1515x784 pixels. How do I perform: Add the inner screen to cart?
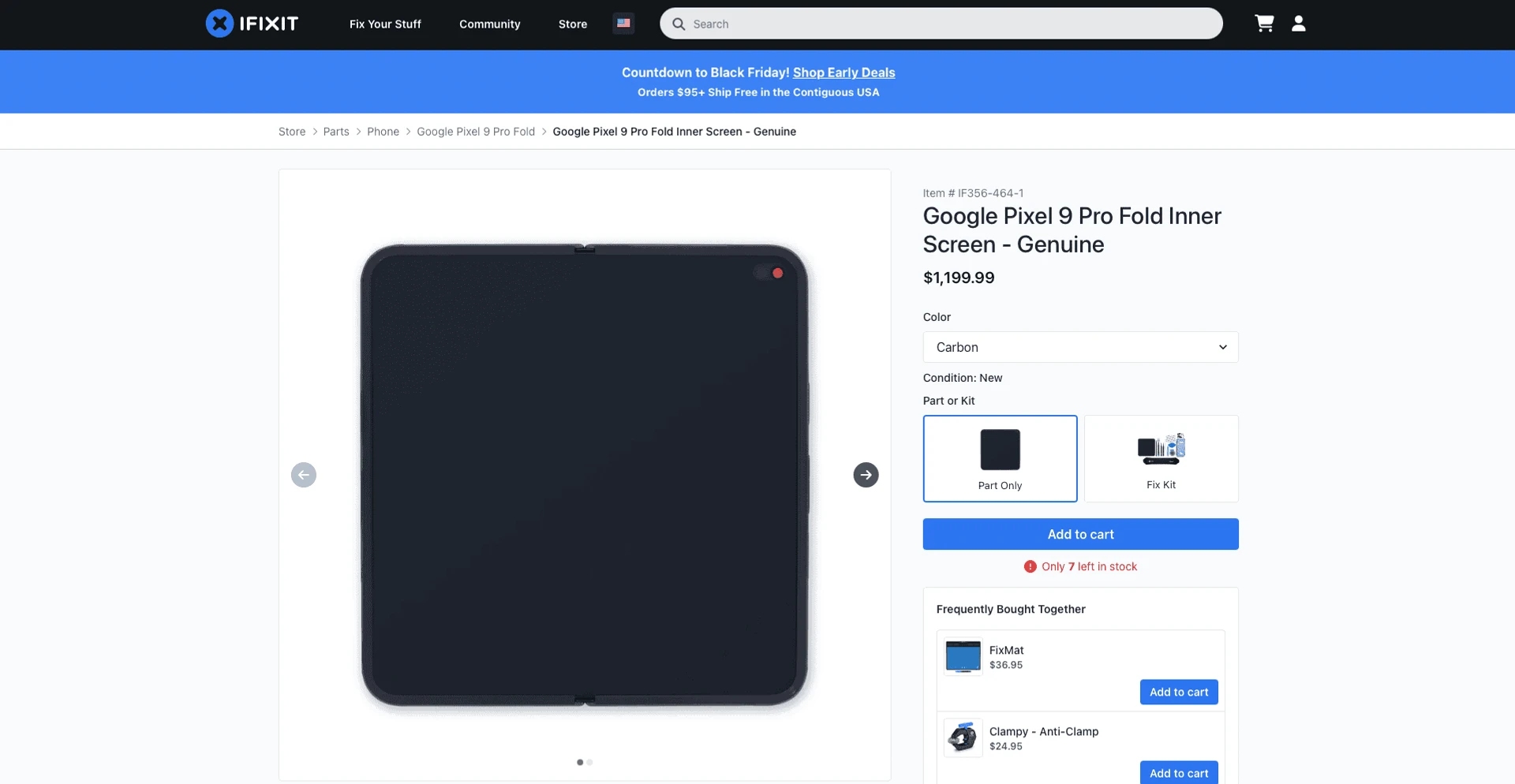click(x=1080, y=534)
